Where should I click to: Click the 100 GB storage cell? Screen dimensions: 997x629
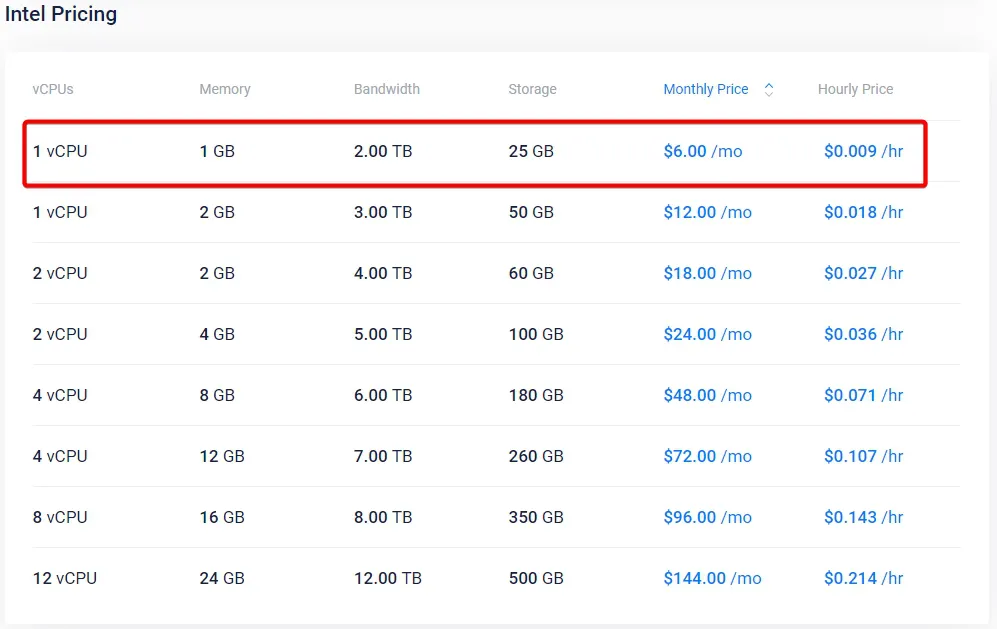[536, 335]
